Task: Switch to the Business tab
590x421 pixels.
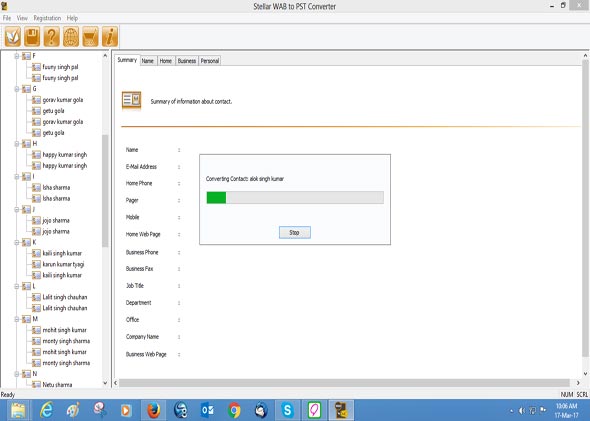Action: click(187, 61)
